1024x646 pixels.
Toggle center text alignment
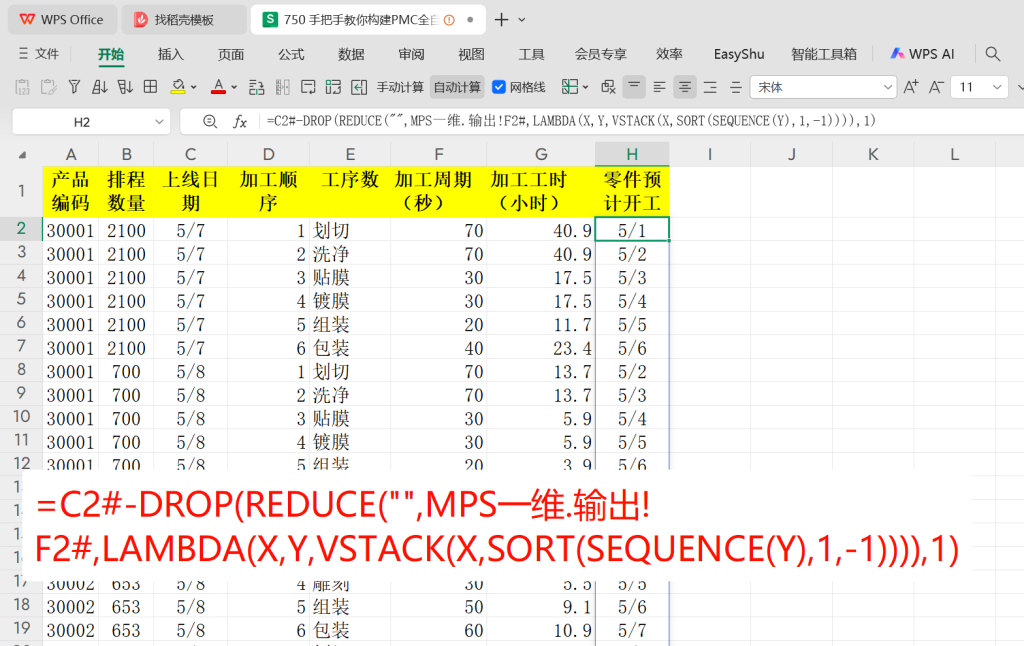[684, 87]
